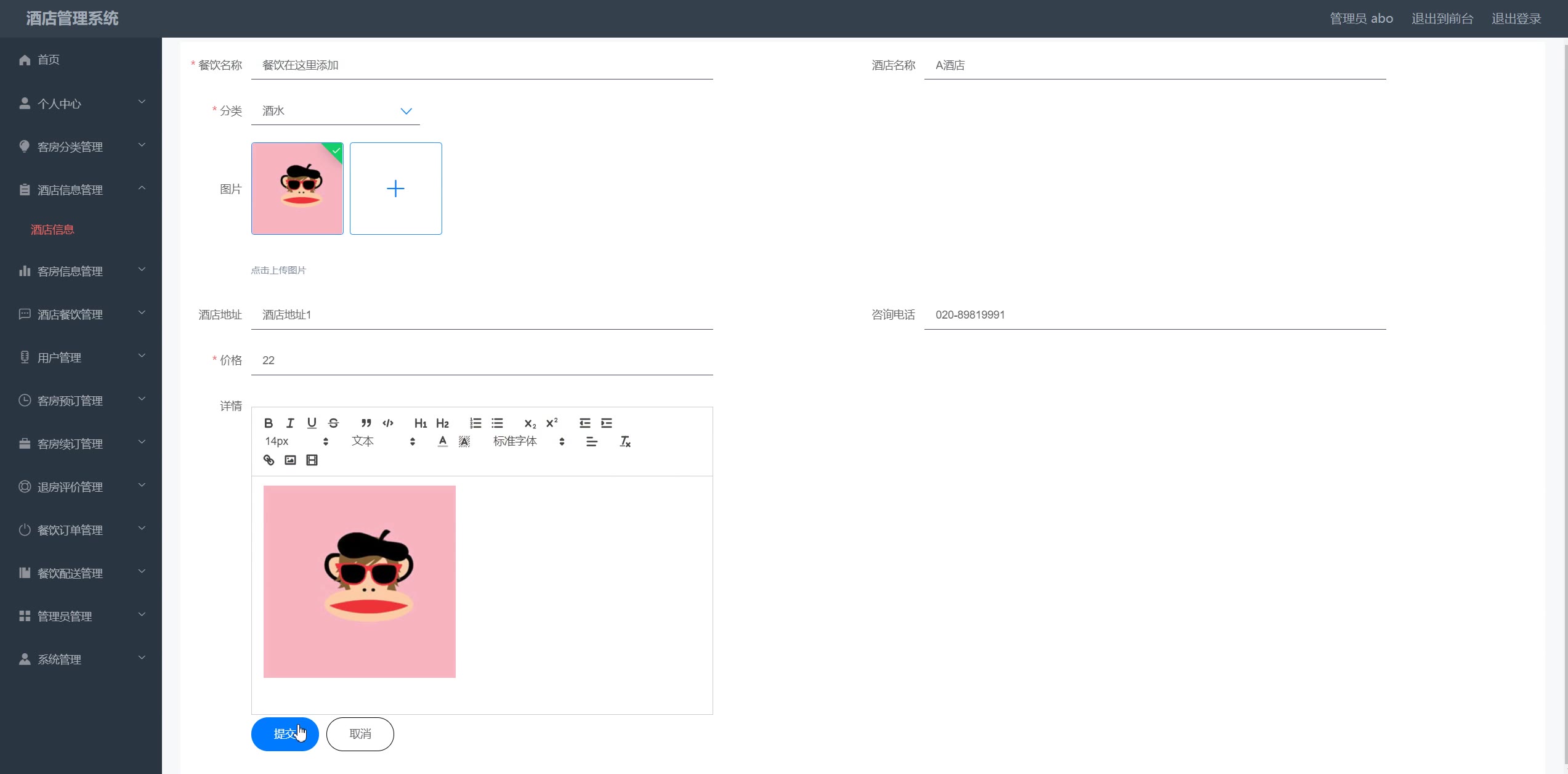Click 退出到前台 in the header
This screenshot has width=1568, height=774.
coord(1442,18)
